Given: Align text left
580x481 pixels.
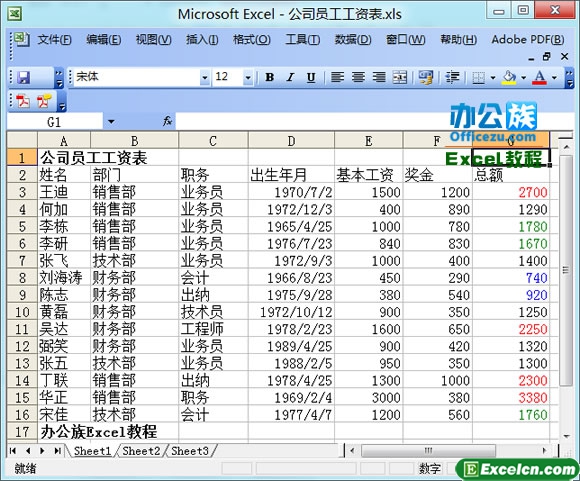Looking at the screenshot, I should click(337, 77).
